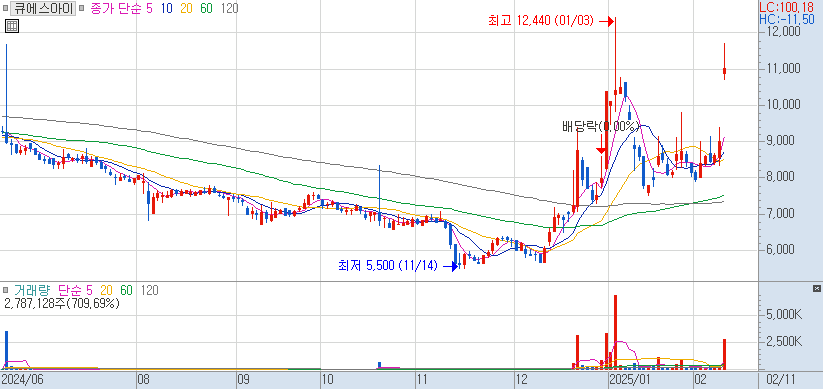The image size is (823, 389).
Task: Click the 2,787,128주(709,69%) volume readout
Action: point(62,303)
